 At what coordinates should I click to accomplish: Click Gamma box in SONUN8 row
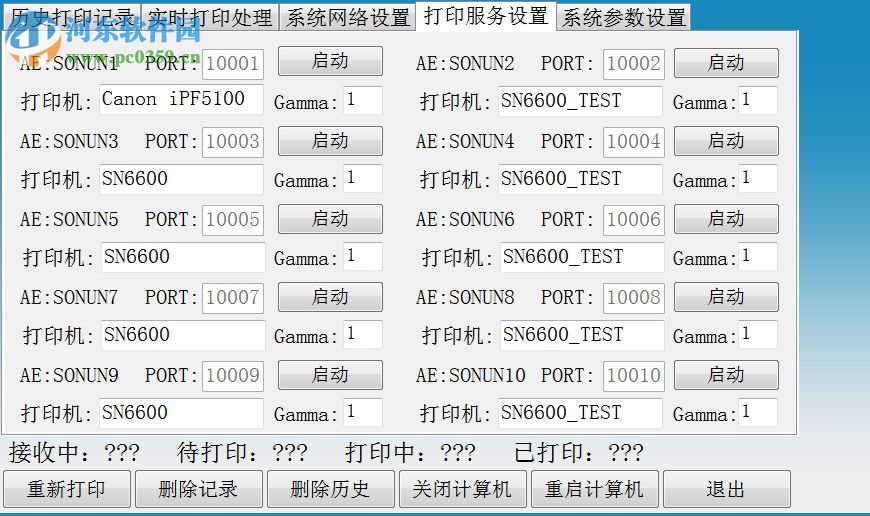[757, 335]
